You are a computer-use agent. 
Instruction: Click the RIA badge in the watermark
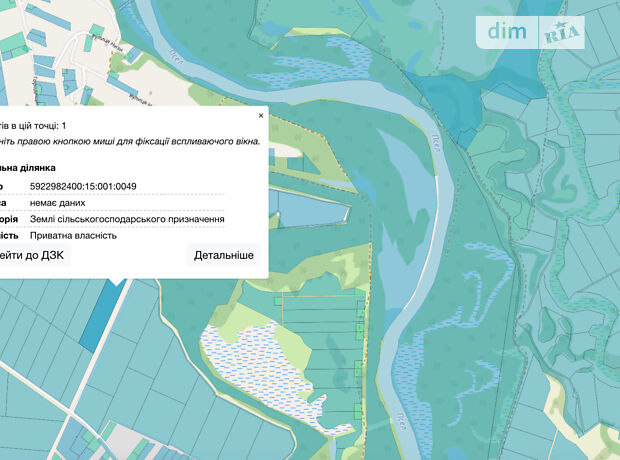tap(562, 32)
